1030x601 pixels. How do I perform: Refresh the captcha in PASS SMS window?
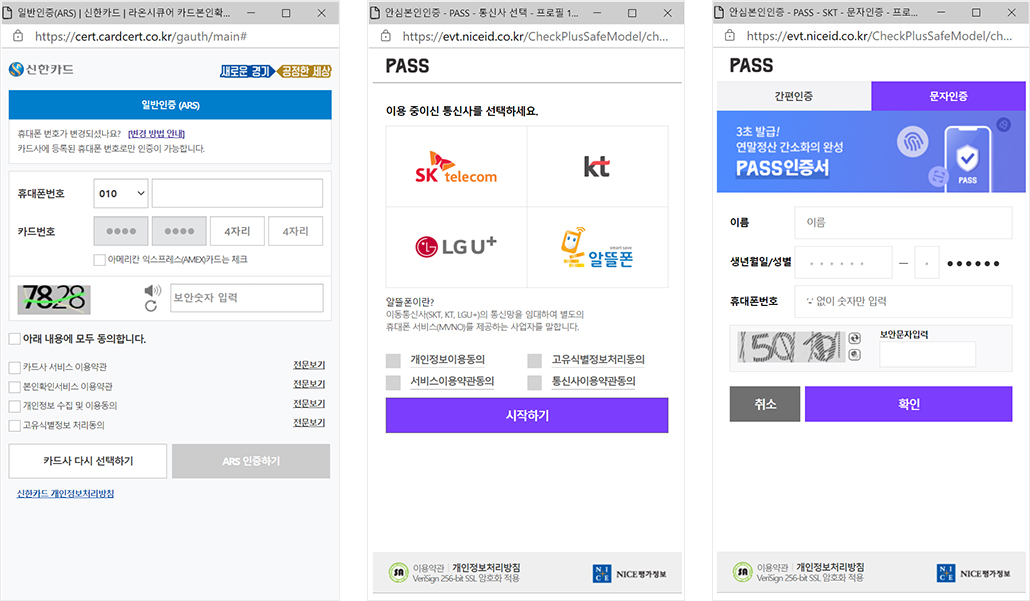[x=854, y=338]
